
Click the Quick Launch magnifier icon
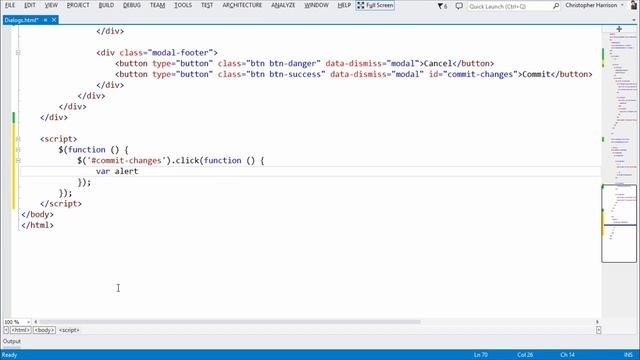[x=556, y=6]
